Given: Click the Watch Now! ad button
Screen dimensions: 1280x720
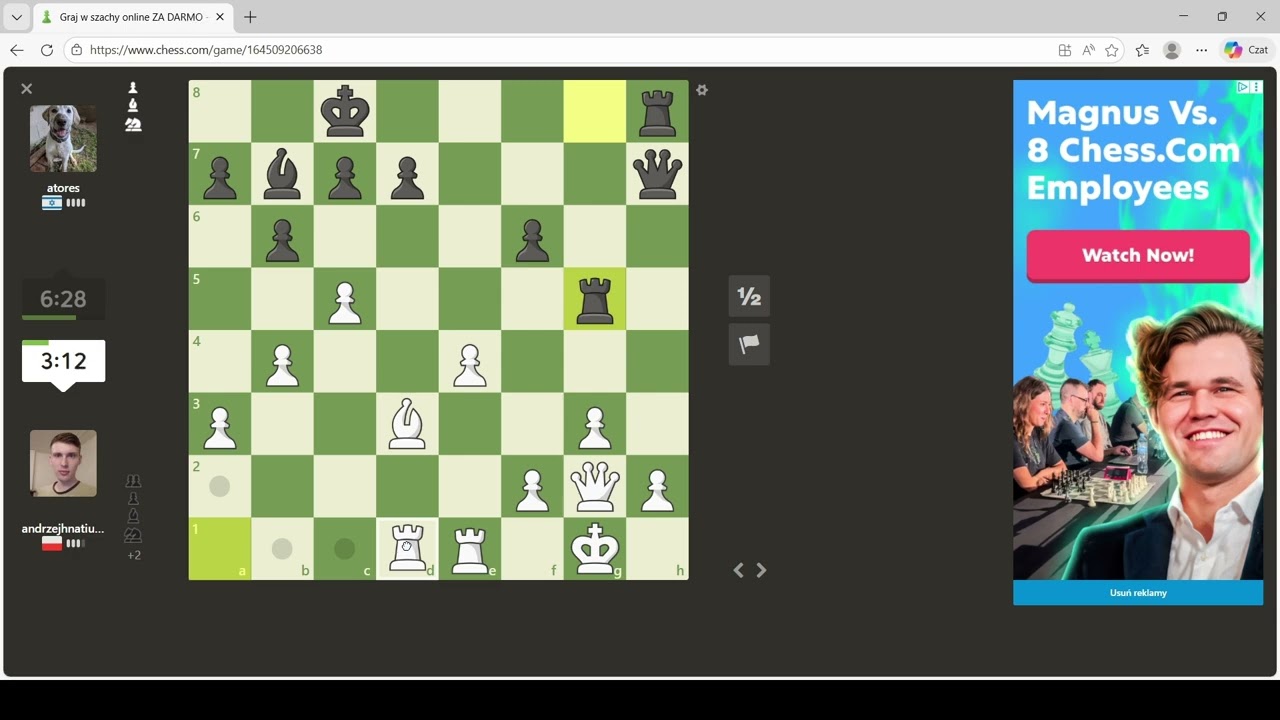Looking at the screenshot, I should (x=1138, y=255).
